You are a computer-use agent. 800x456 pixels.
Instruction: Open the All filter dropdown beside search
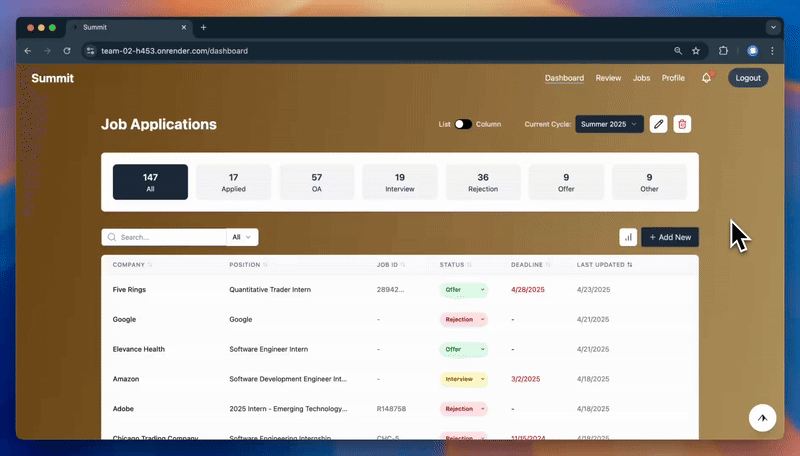242,237
